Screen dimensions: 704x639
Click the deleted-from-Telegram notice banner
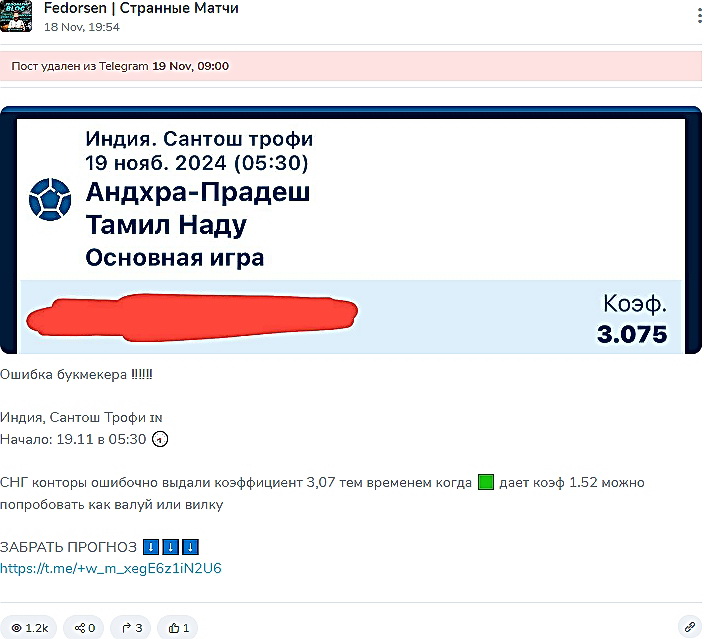click(x=351, y=66)
